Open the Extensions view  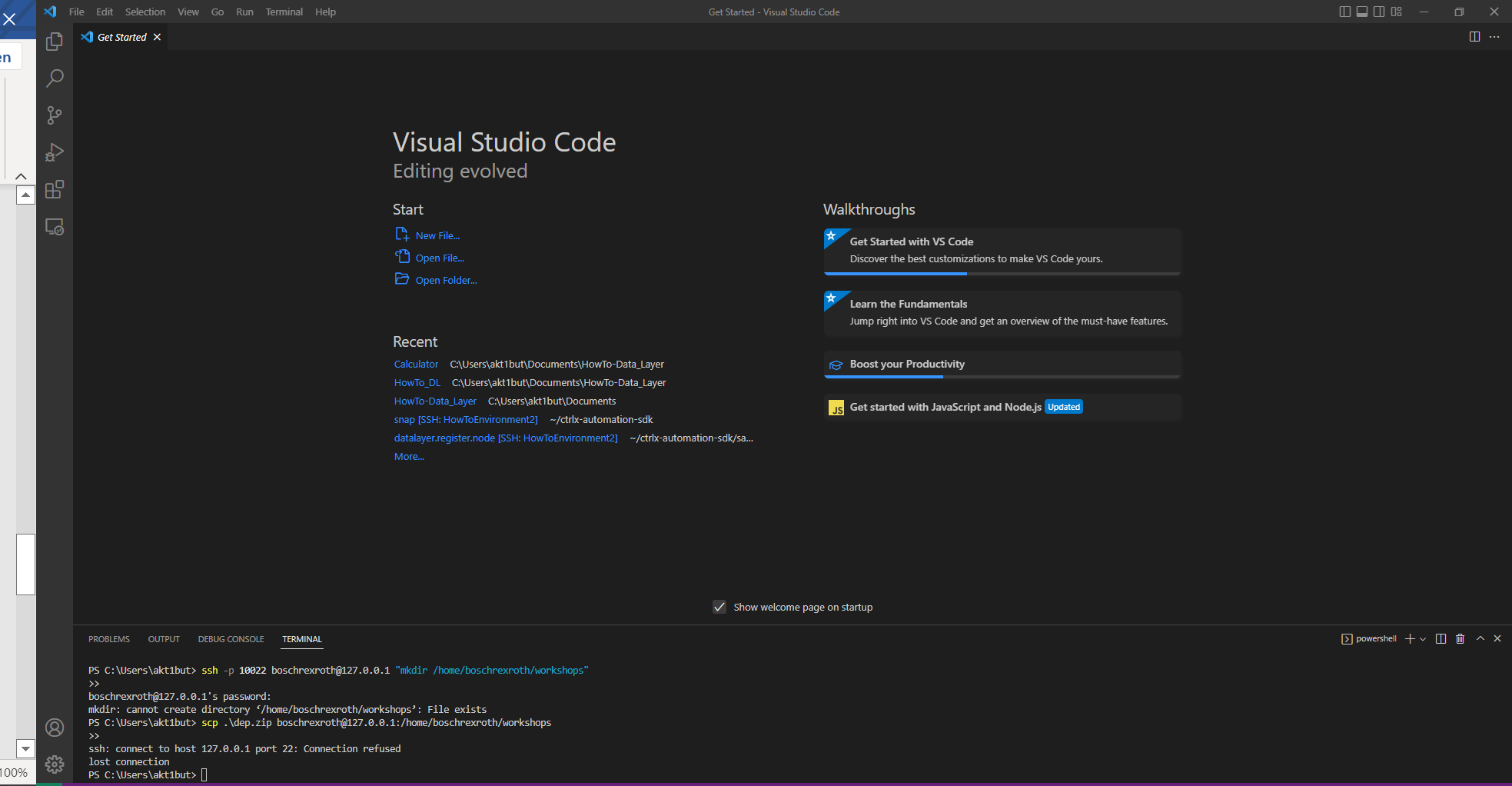[x=55, y=190]
